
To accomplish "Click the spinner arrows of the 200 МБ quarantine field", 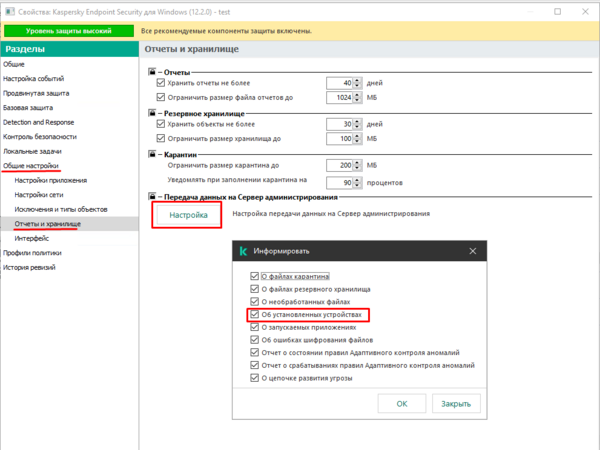I will (357, 165).
